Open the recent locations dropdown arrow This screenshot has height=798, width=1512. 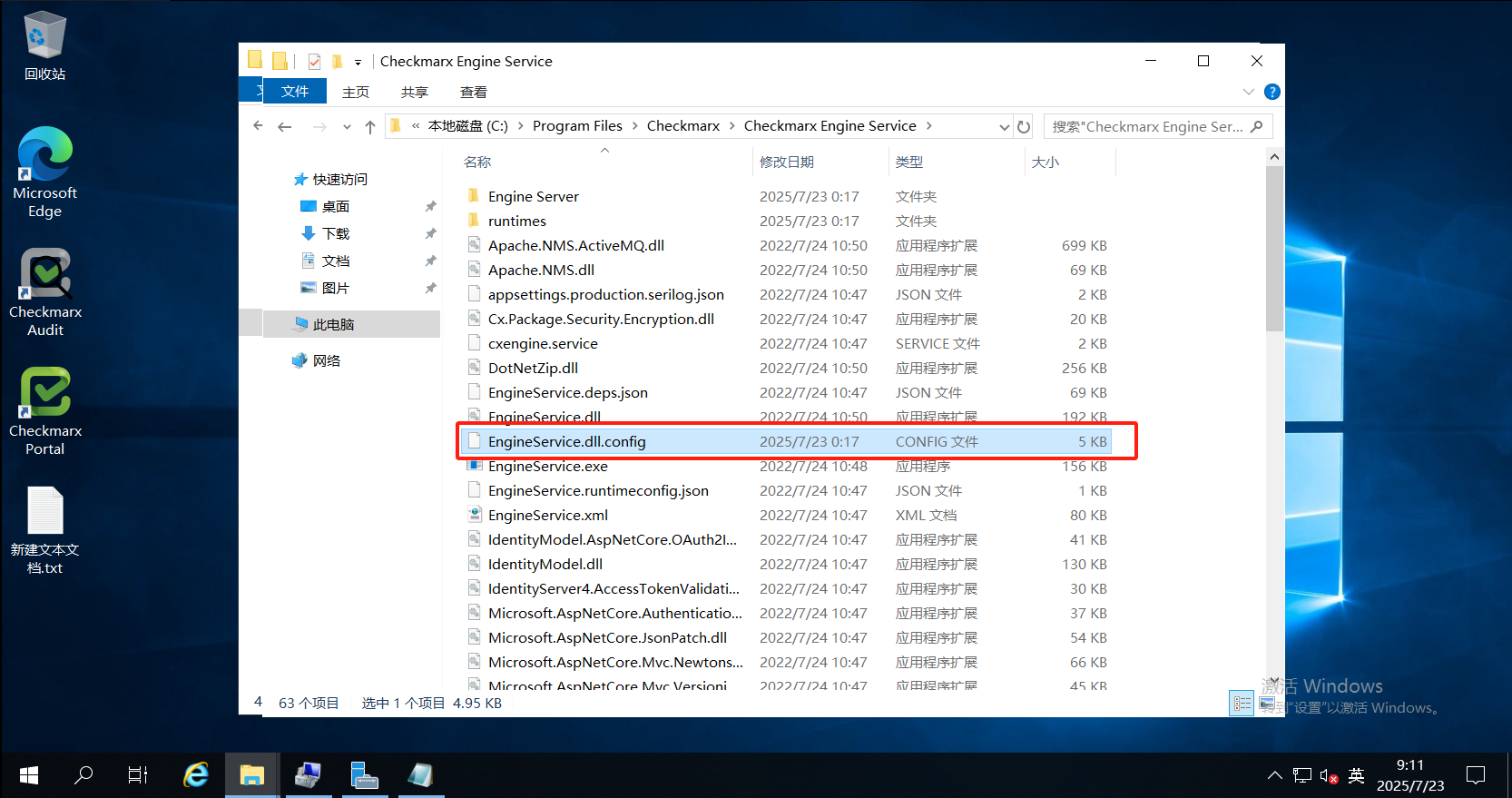347,127
